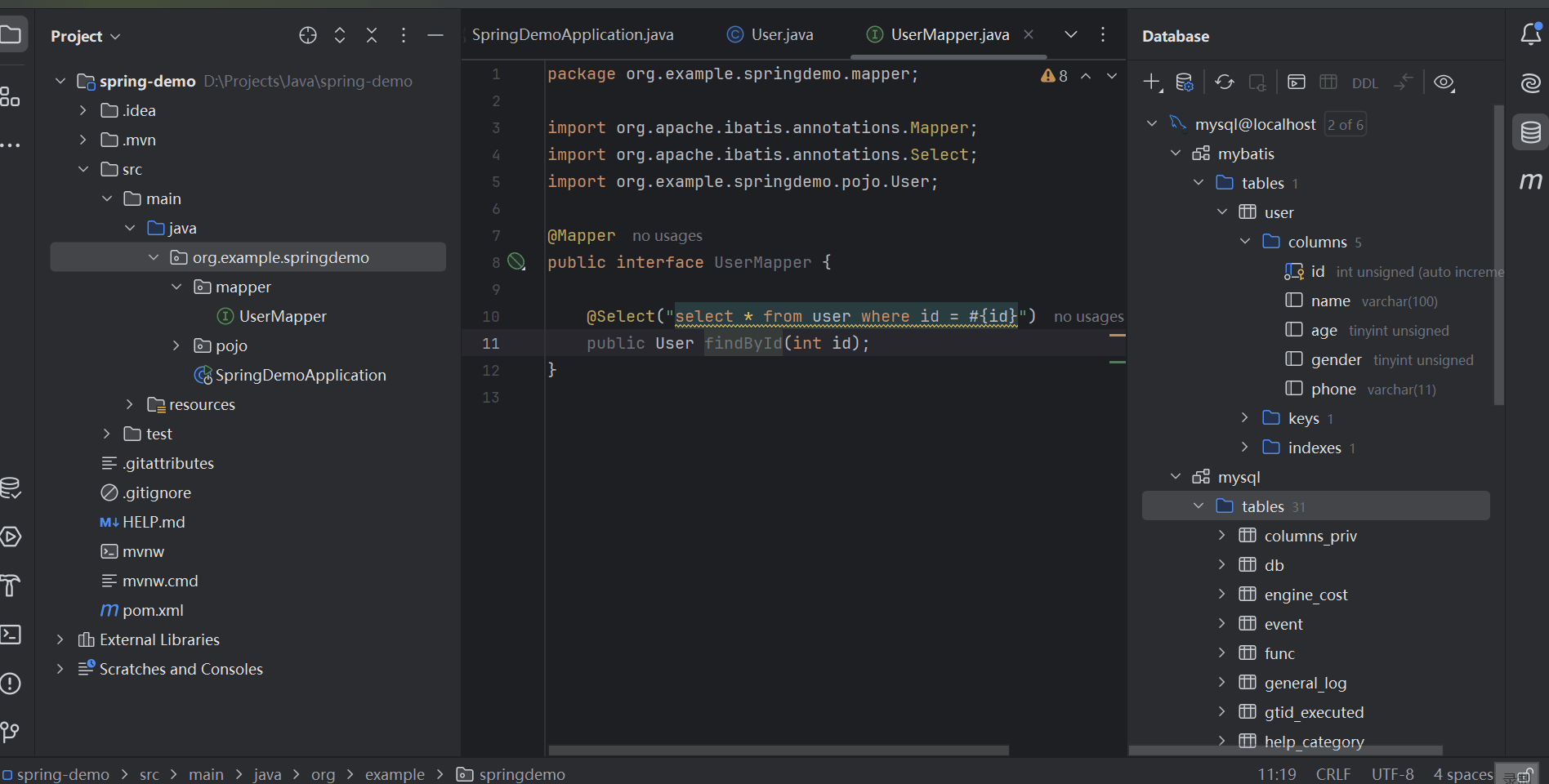Collapse mysql@localhost data source
The width and height of the screenshot is (1549, 784).
[x=1151, y=123]
